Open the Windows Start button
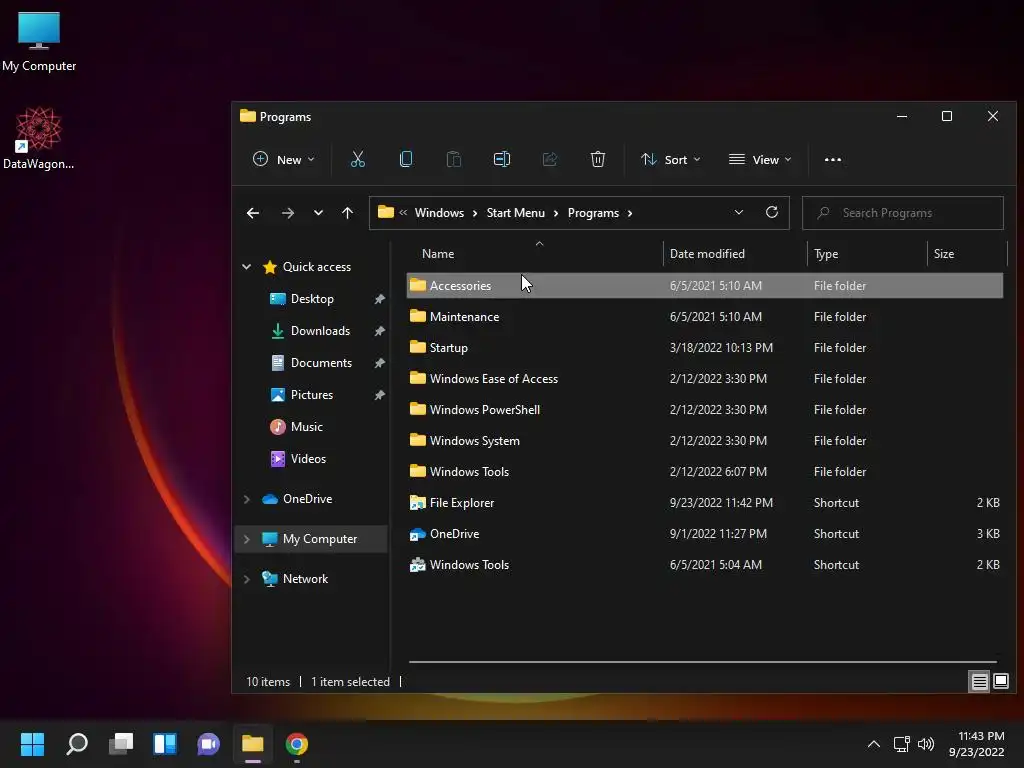Image resolution: width=1024 pixels, height=768 pixels. pos(32,744)
